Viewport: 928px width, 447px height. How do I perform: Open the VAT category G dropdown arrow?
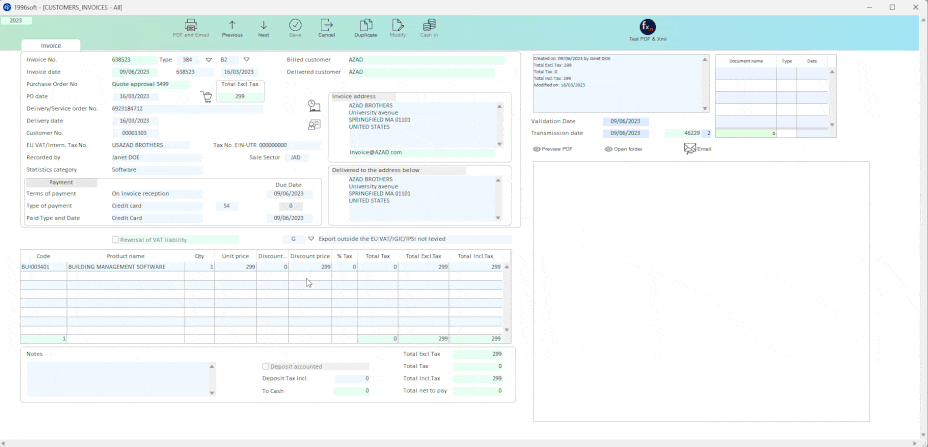pyautogui.click(x=311, y=239)
